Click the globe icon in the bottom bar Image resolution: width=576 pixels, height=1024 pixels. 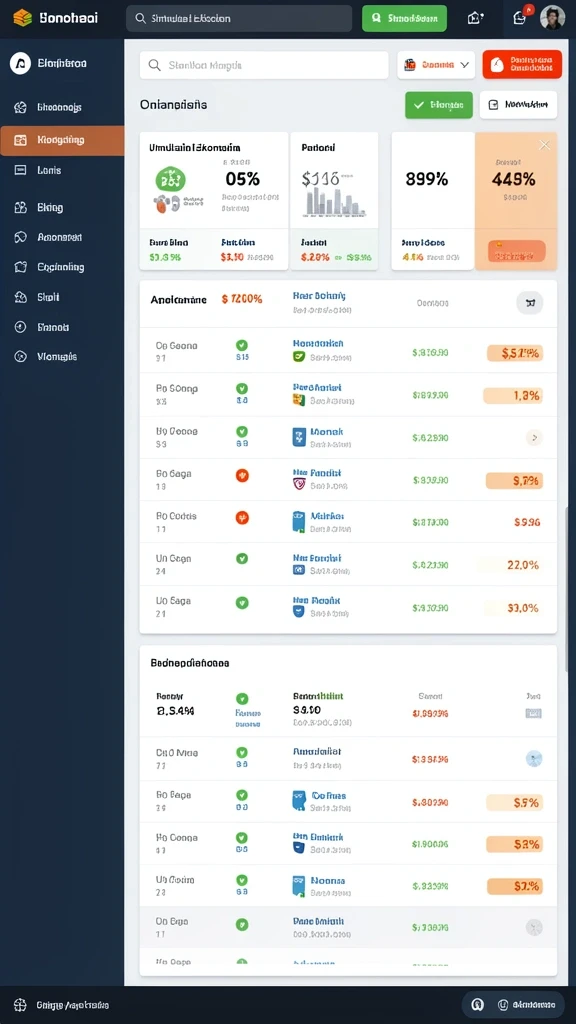click(x=20, y=1005)
